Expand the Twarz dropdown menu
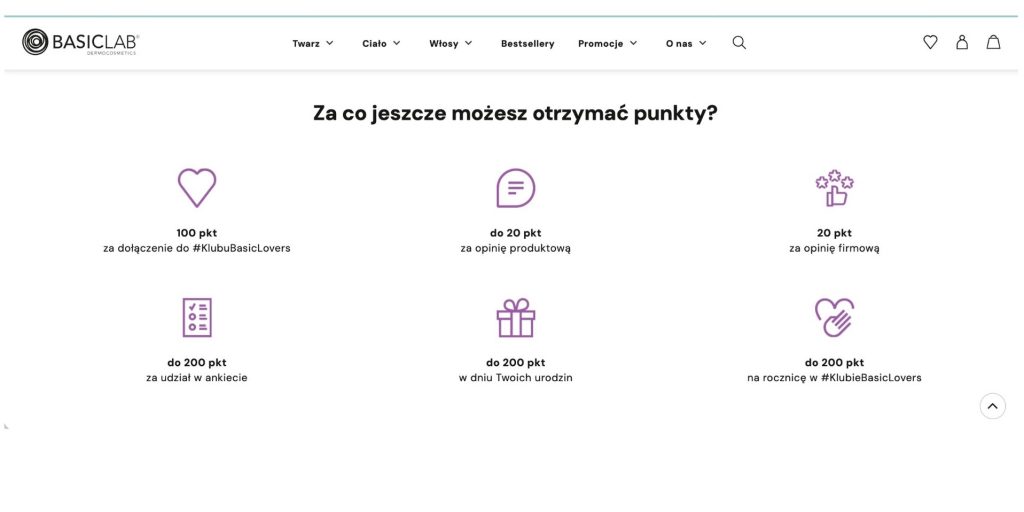The width and height of the screenshot is (1024, 512). coord(313,44)
